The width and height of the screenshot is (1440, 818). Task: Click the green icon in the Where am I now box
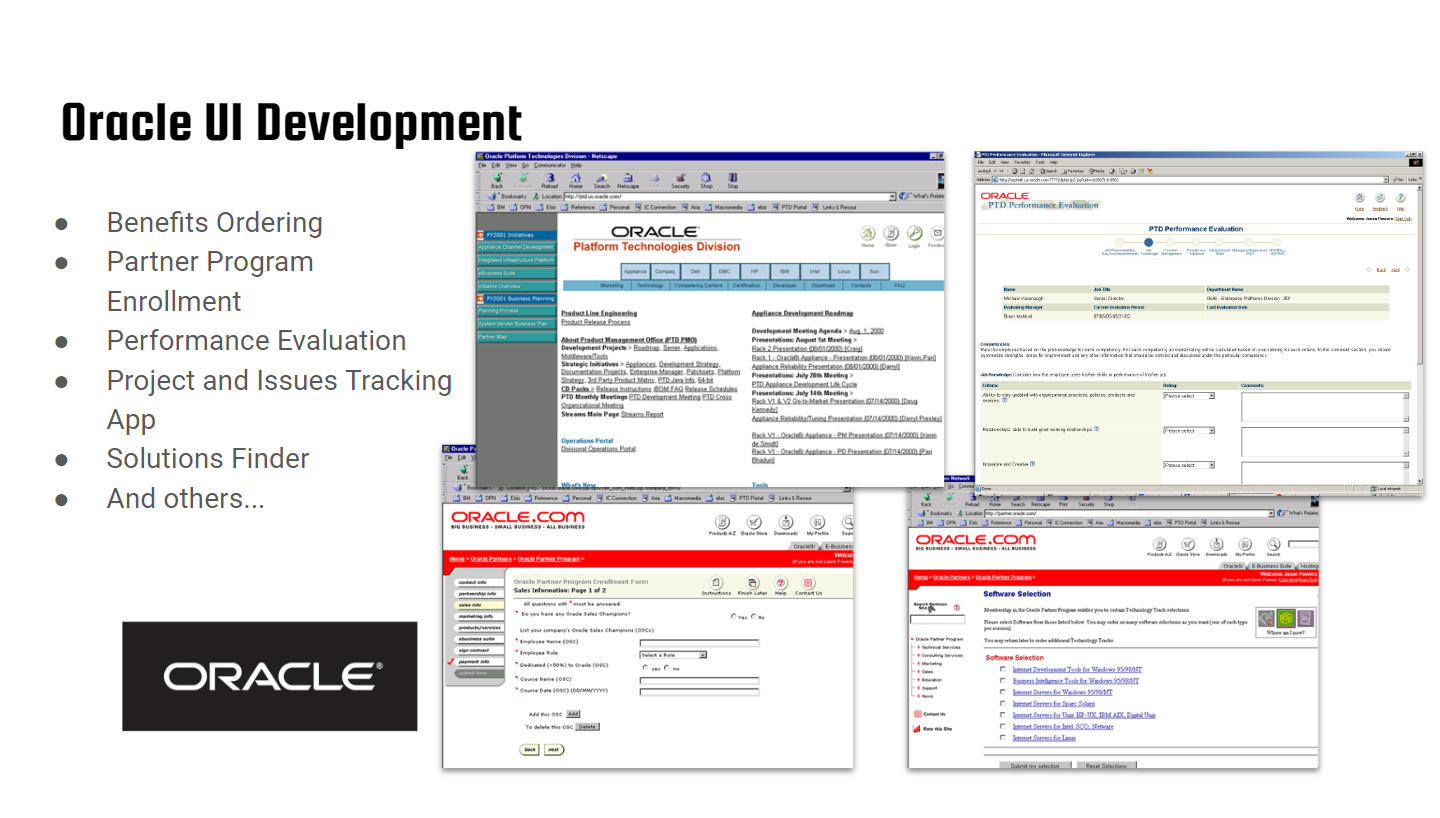[x=1286, y=618]
